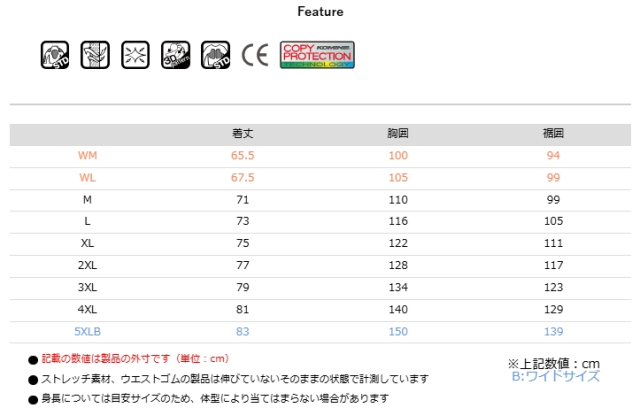Click the chest protector STD feature icon
This screenshot has height=408, width=640.
(216, 55)
